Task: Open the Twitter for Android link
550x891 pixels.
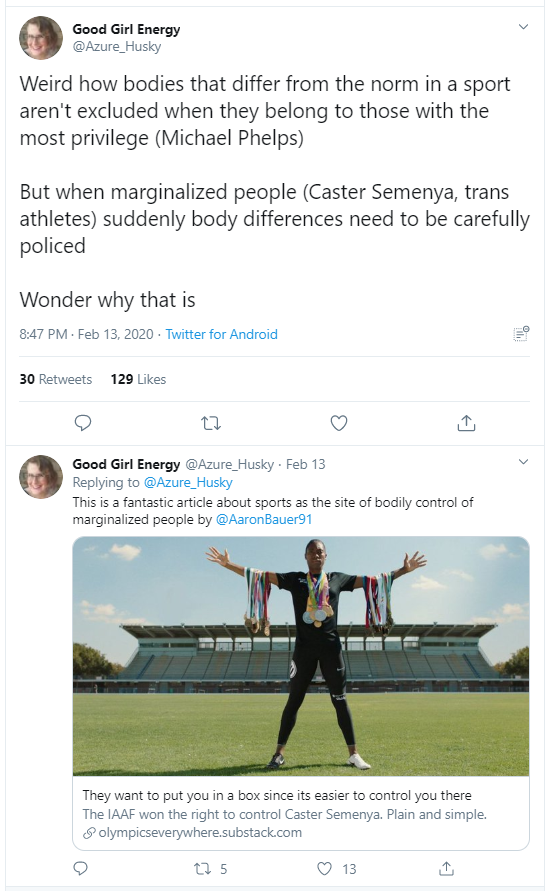Action: (x=222, y=334)
